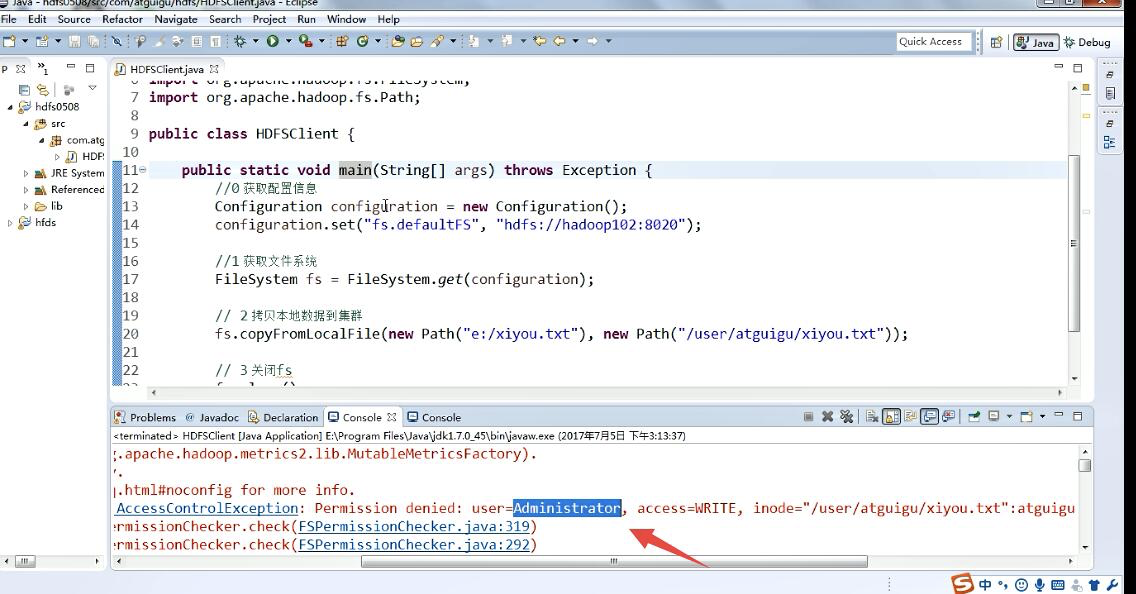The width and height of the screenshot is (1136, 594).
Task: Open the Debug button dropdown arrow
Action: (255, 41)
